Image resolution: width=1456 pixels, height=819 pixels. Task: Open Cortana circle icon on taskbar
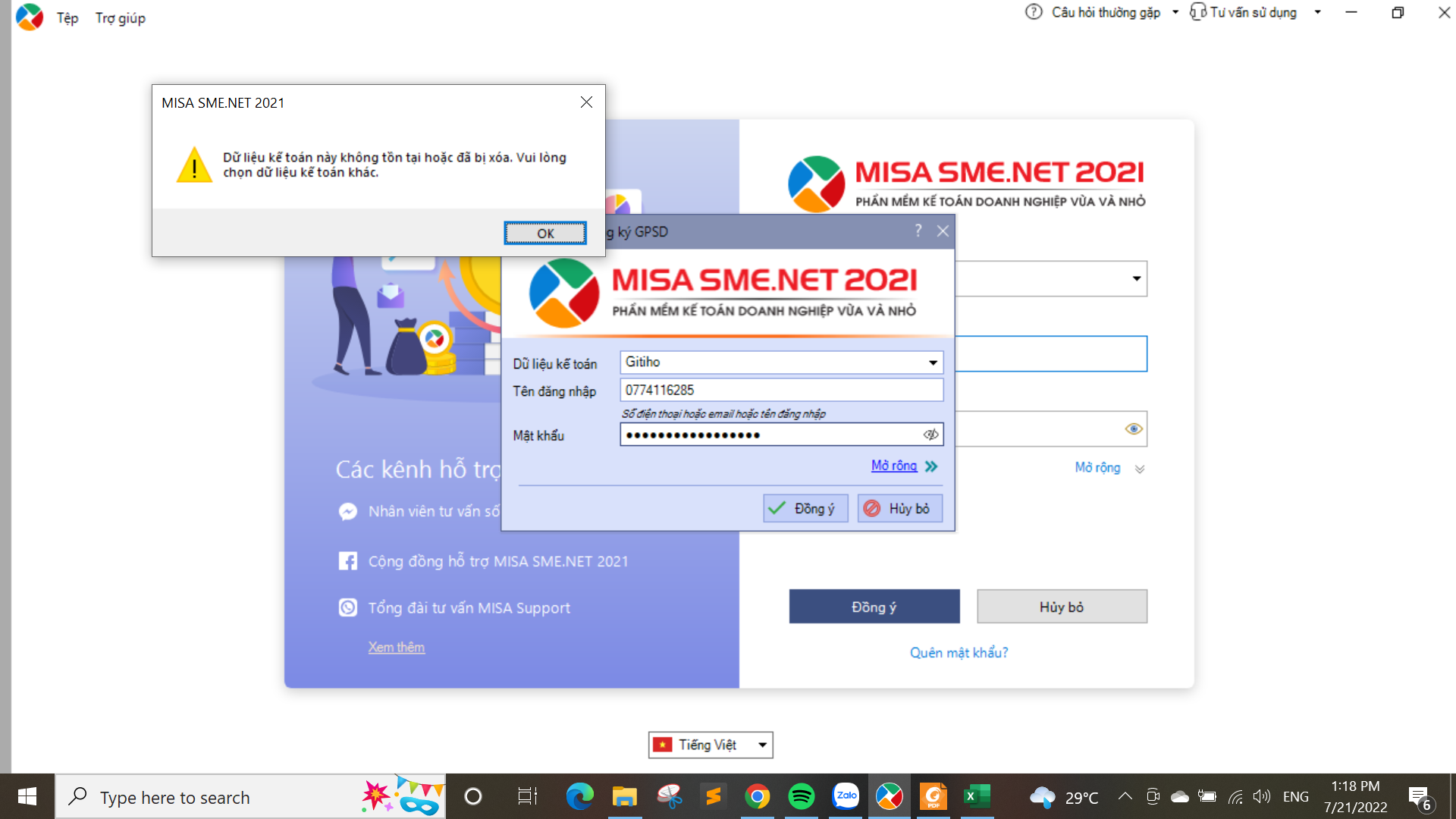tap(473, 796)
